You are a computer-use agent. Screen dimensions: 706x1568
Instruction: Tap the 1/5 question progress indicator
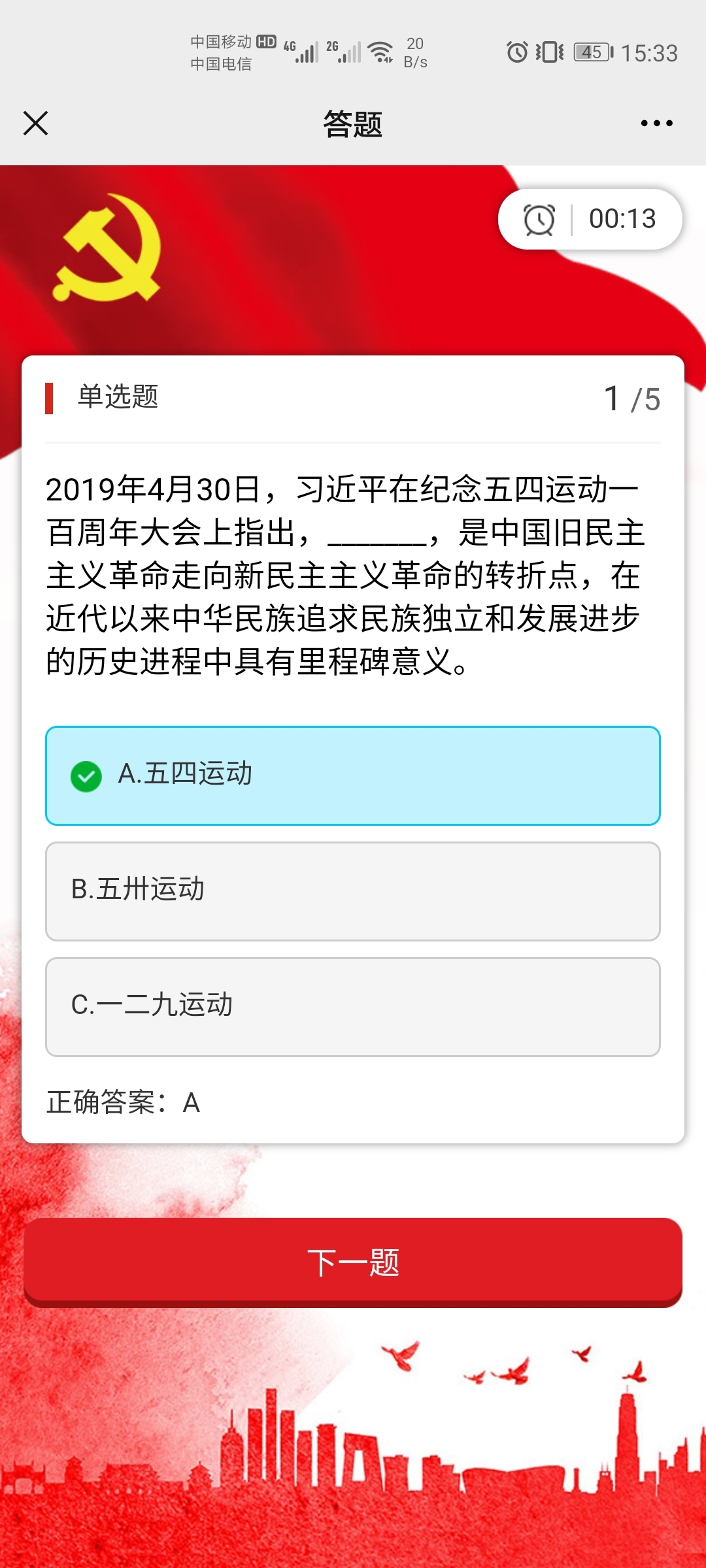click(631, 399)
